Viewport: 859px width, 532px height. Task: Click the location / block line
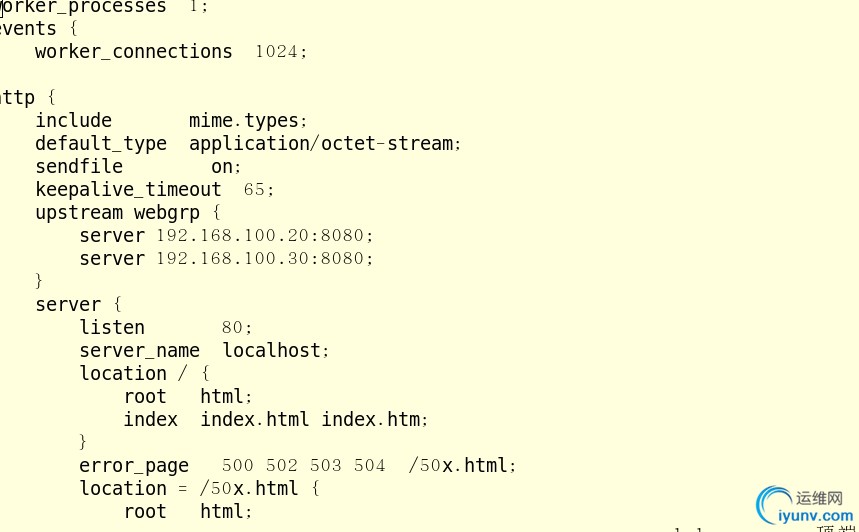[145, 374]
